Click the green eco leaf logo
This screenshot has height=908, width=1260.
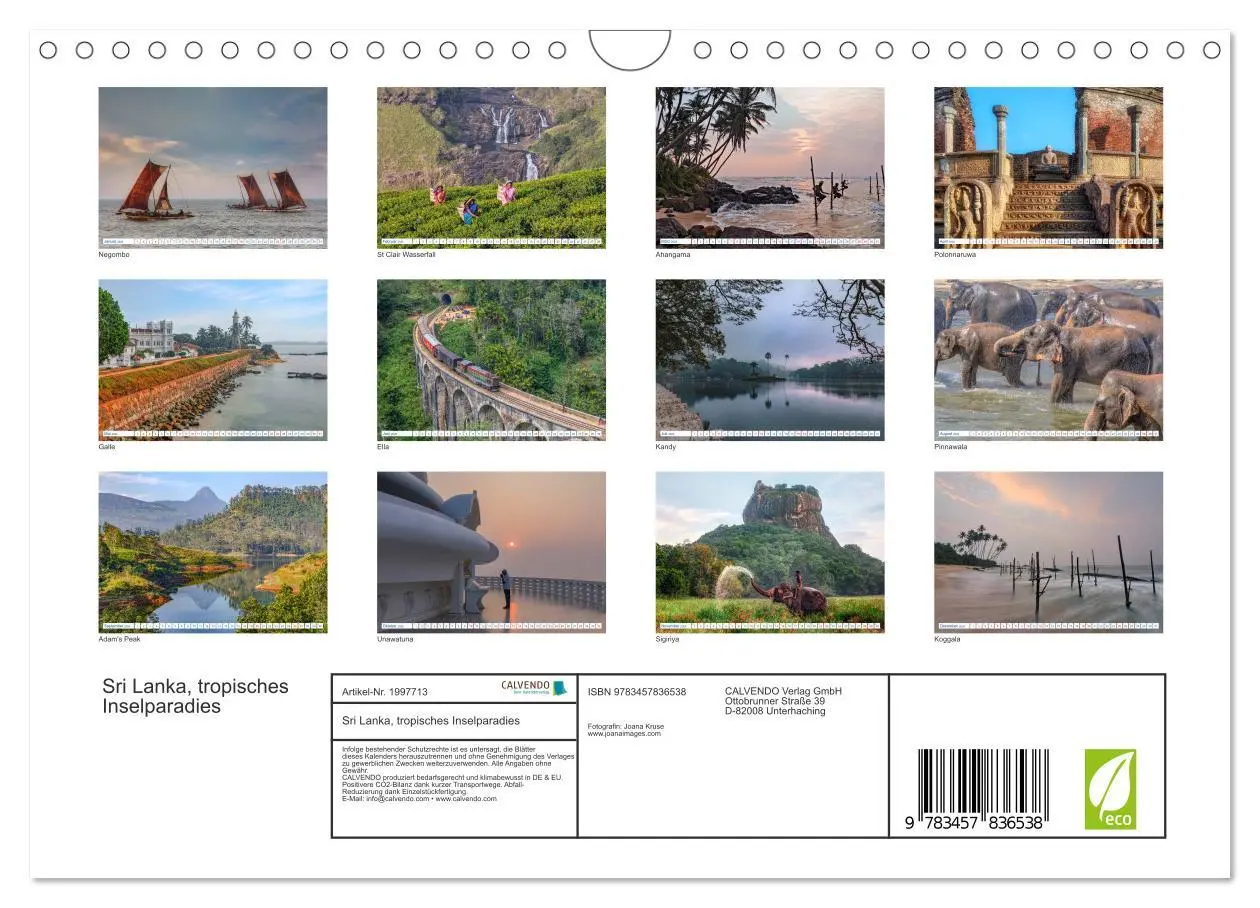[x=1110, y=789]
